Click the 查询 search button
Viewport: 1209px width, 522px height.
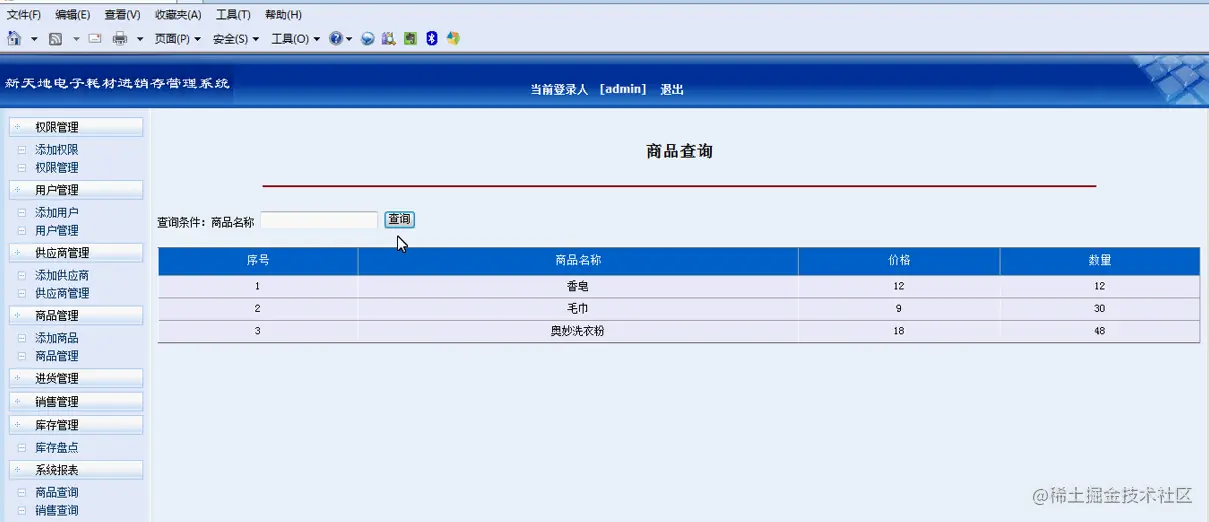pyautogui.click(x=399, y=220)
